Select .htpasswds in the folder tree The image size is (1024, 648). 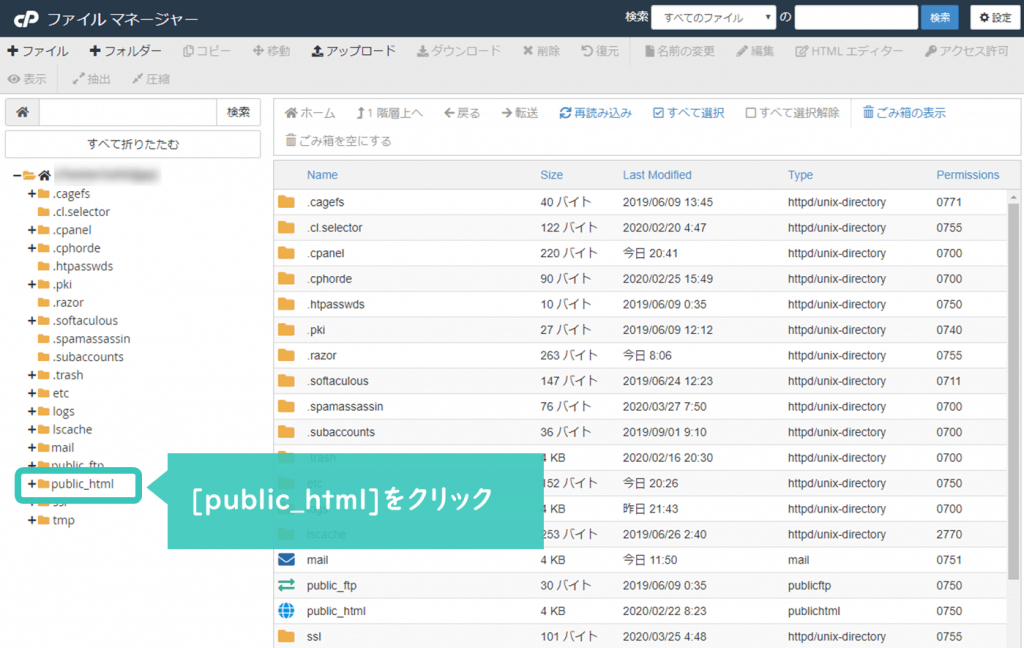click(x=82, y=267)
